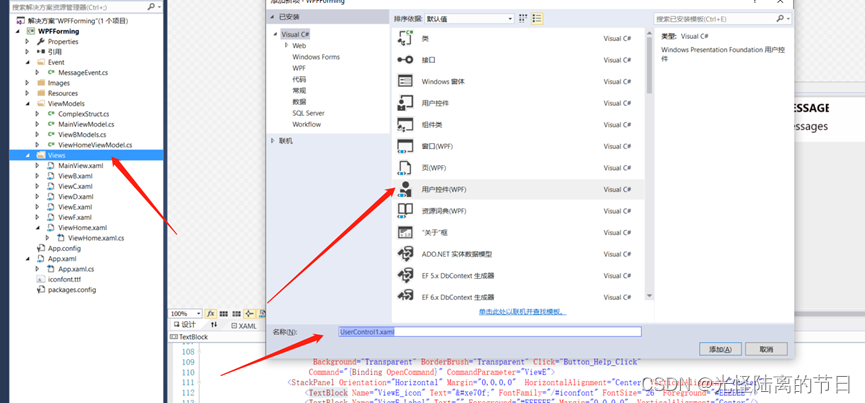Select the 用户控件(WPF) template icon
This screenshot has width=865, height=403.
coord(405,189)
